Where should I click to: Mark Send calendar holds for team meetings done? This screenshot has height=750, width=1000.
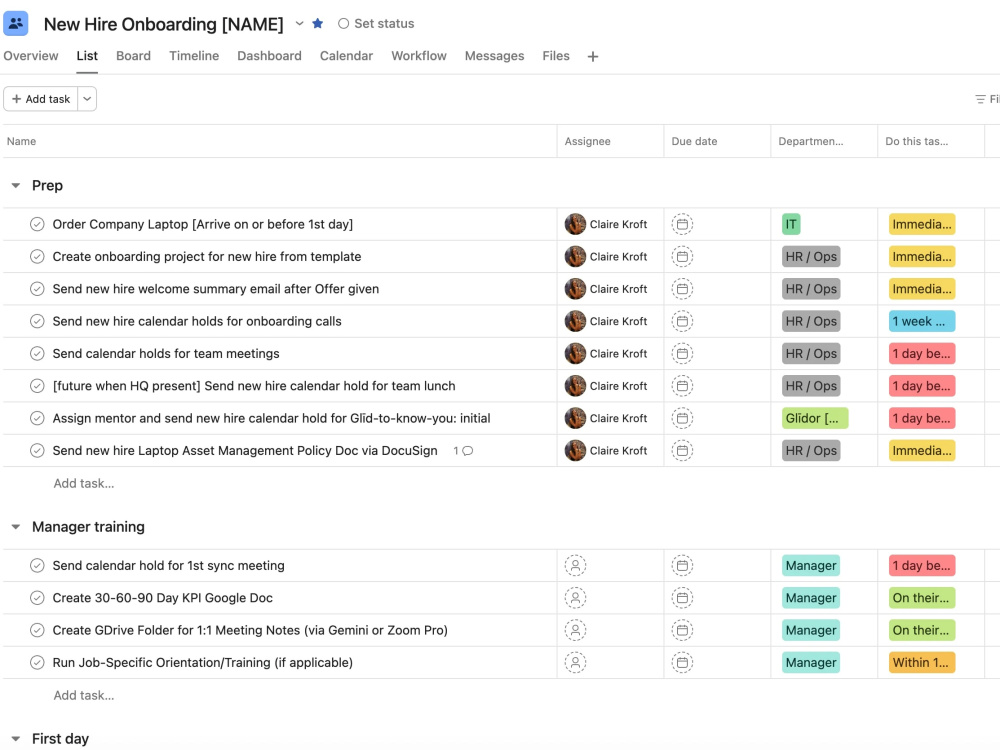37,353
